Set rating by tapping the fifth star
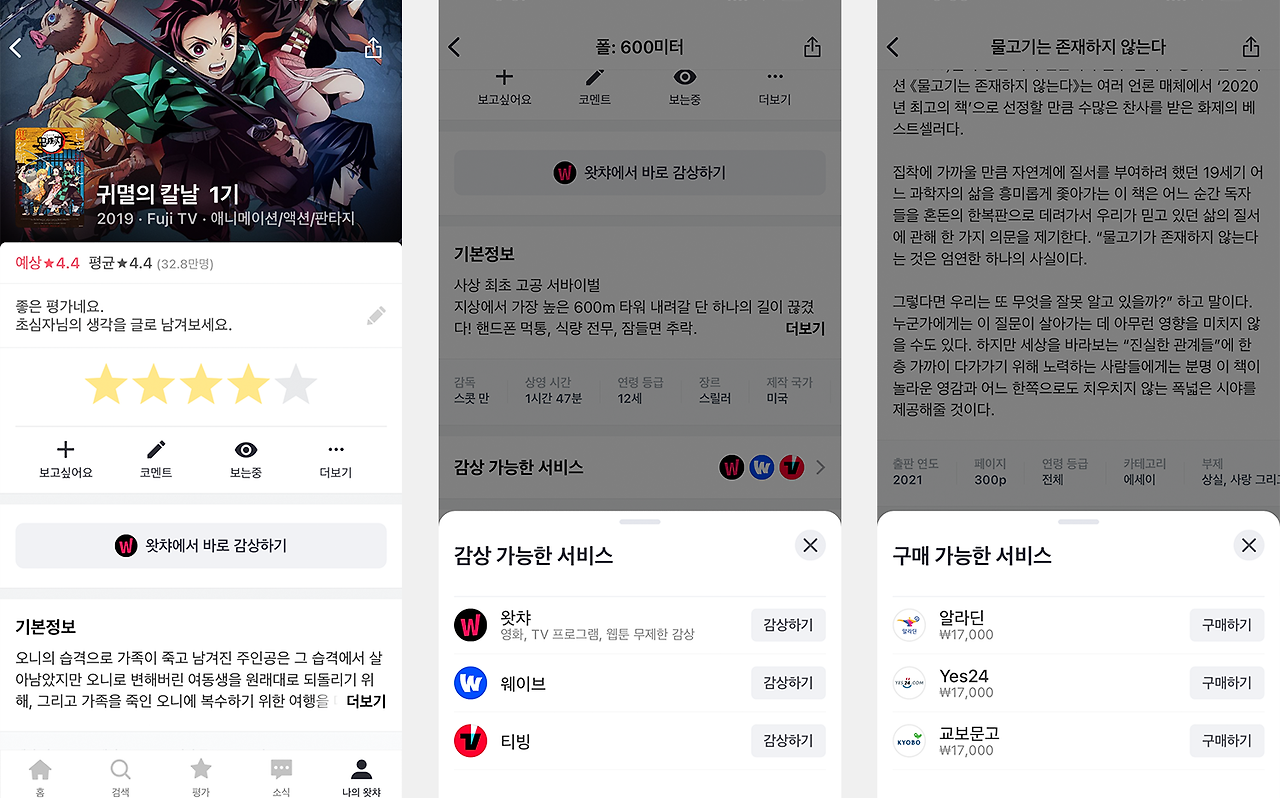 295,385
